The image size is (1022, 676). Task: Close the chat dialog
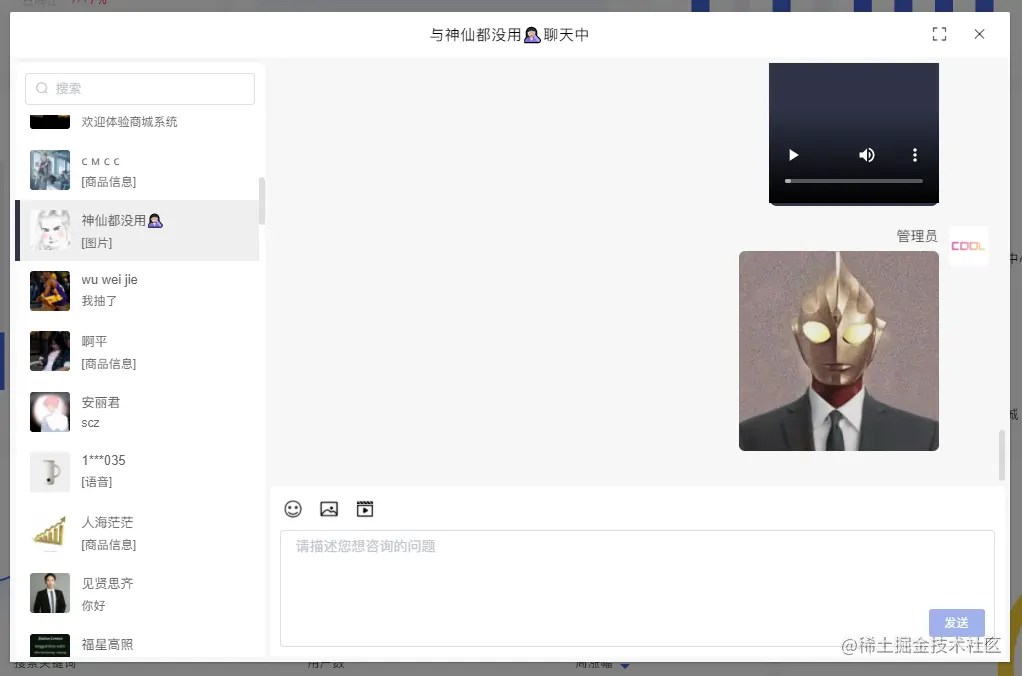(x=979, y=34)
